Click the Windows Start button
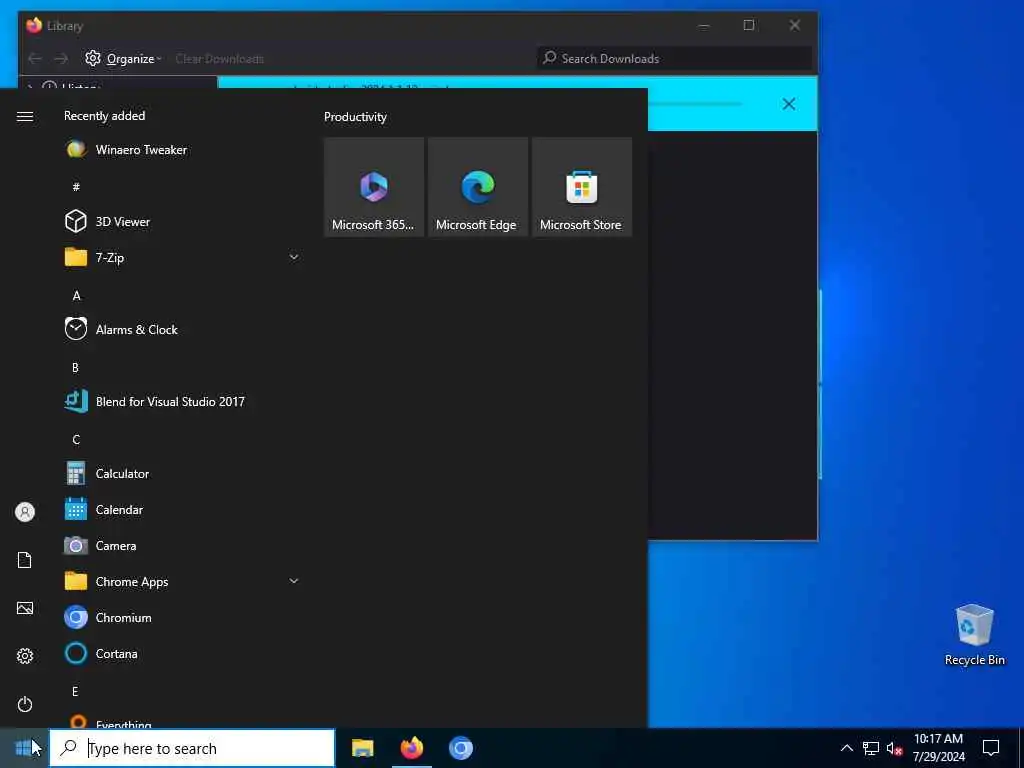 pos(24,748)
